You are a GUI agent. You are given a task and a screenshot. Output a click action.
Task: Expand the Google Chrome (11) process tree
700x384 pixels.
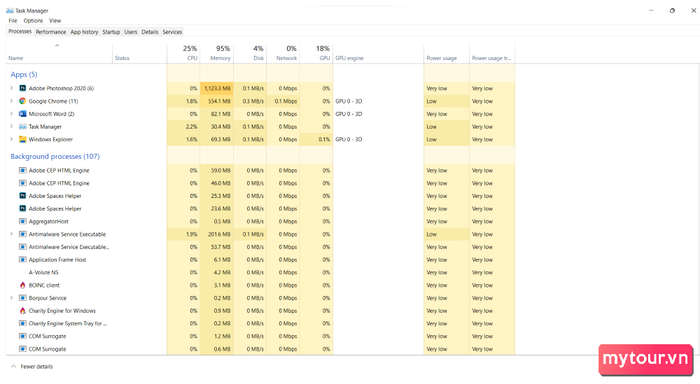click(x=12, y=101)
